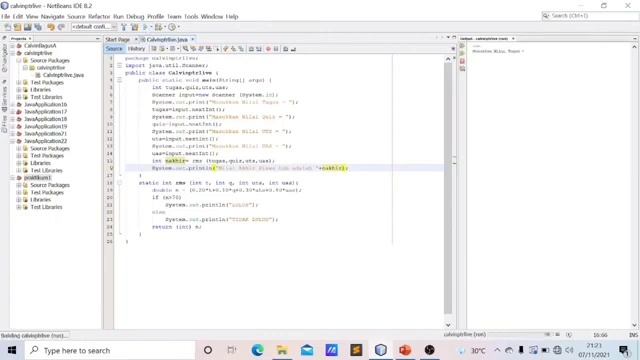The width and height of the screenshot is (640, 360).
Task: Open the Window menu
Action: 211,17
